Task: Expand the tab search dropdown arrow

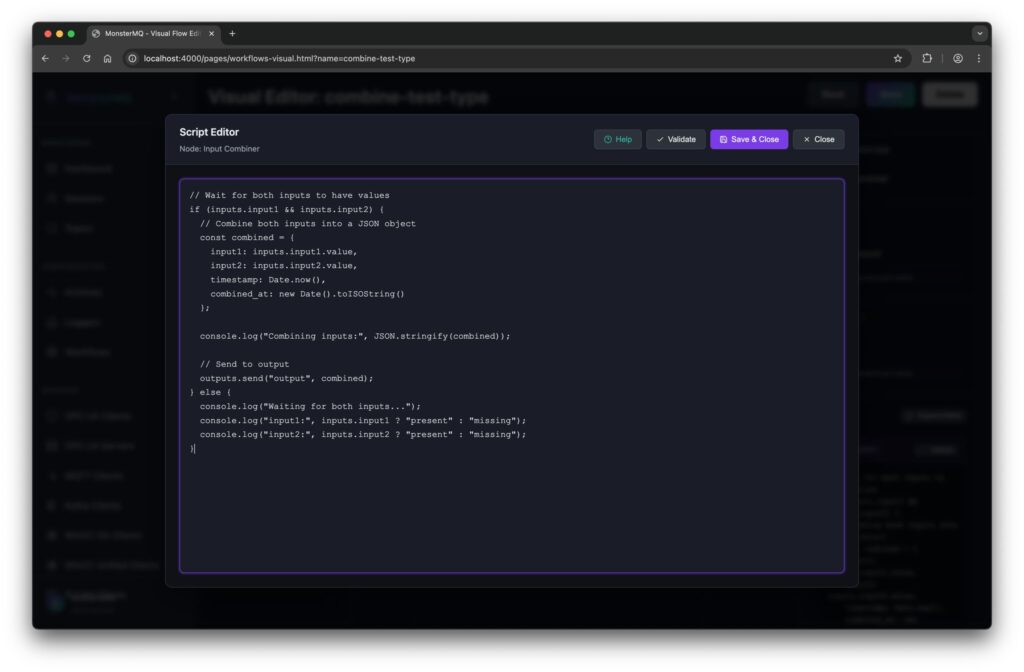Action: (979, 33)
